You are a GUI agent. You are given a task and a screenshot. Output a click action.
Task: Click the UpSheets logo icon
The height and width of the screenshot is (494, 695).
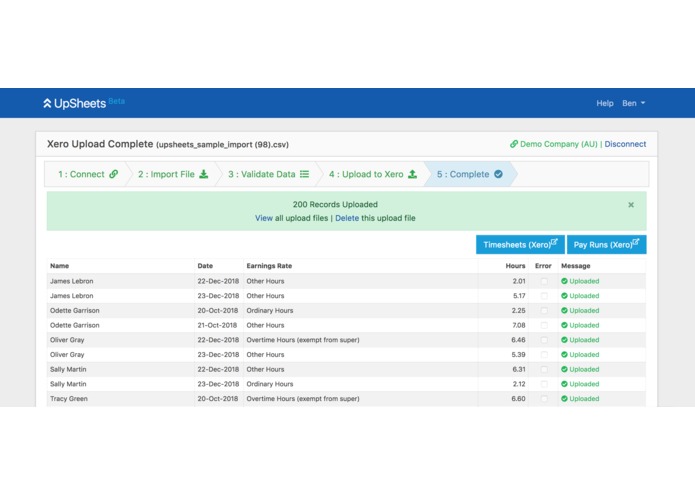point(47,103)
